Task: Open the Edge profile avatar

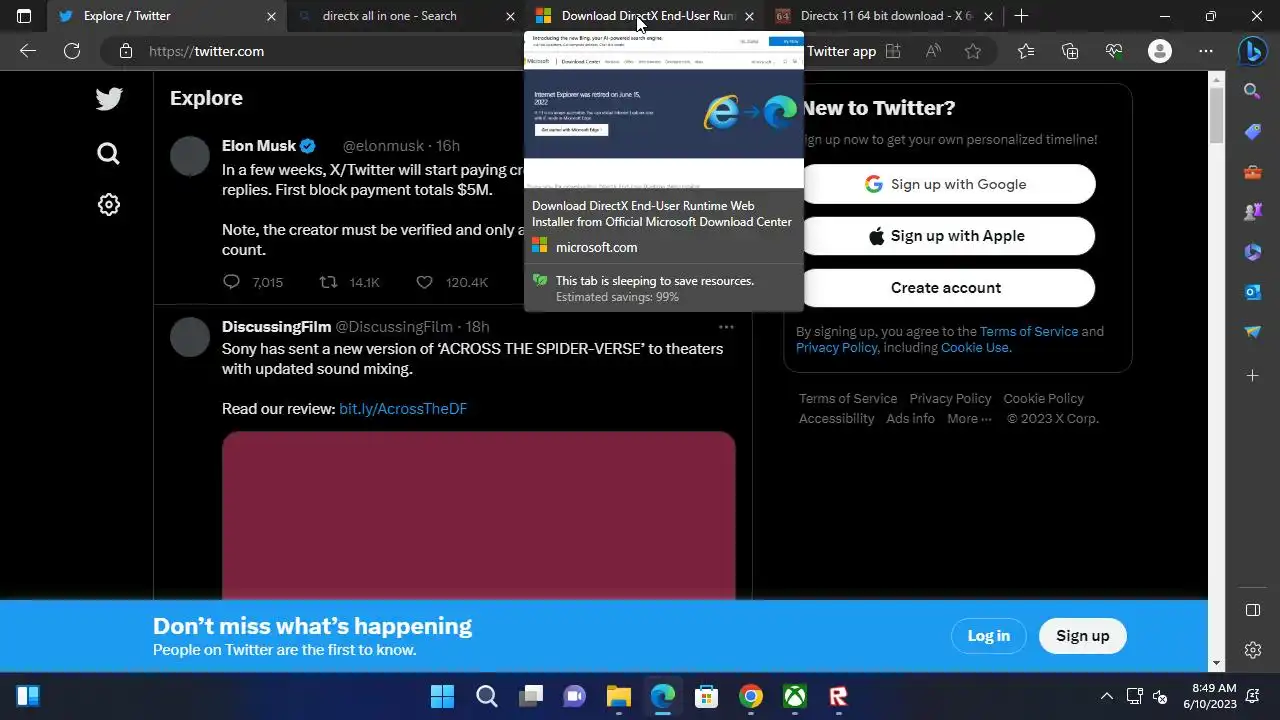Action: tap(1160, 51)
